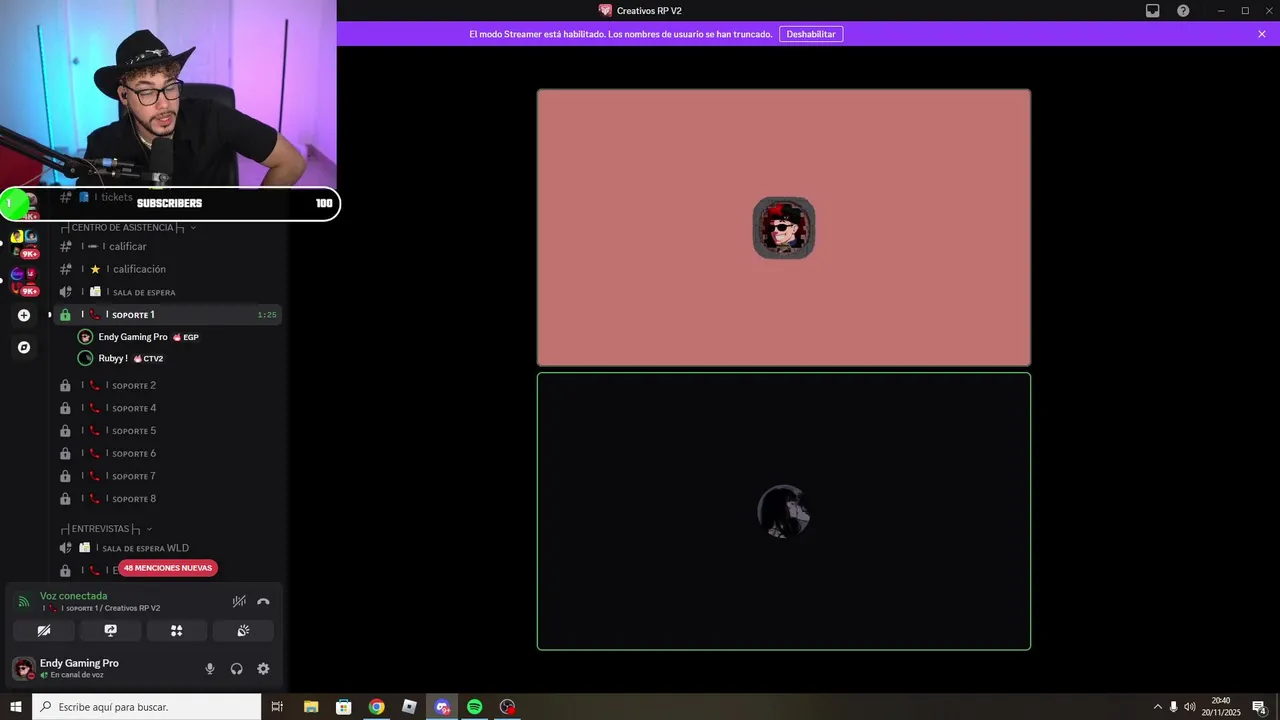Viewport: 1280px width, 720px height.
Task: Click the Windows taskbar search box
Action: (147, 707)
